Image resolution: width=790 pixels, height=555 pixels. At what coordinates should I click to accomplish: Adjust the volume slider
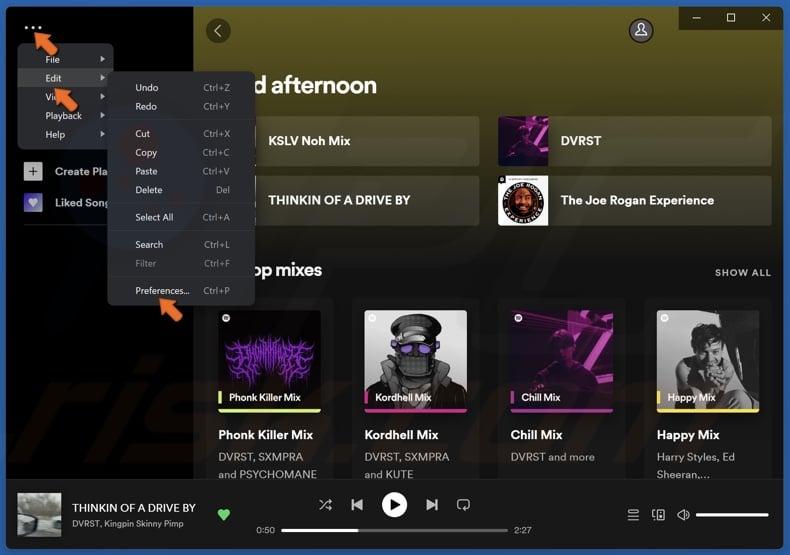click(x=732, y=515)
